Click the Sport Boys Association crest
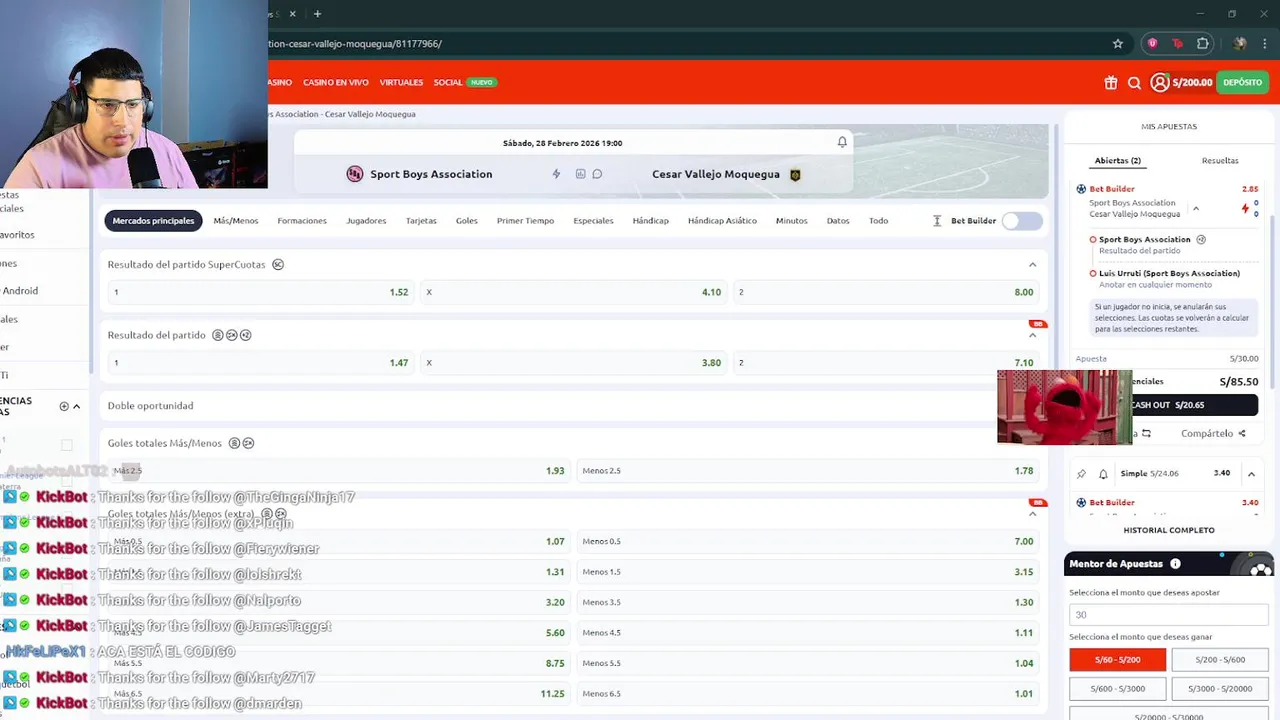 (x=354, y=174)
